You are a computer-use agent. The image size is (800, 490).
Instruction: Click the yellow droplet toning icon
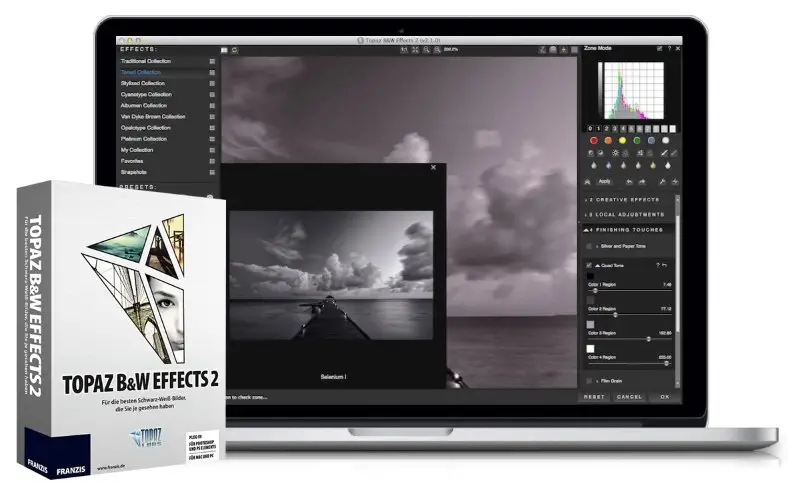coord(653,165)
